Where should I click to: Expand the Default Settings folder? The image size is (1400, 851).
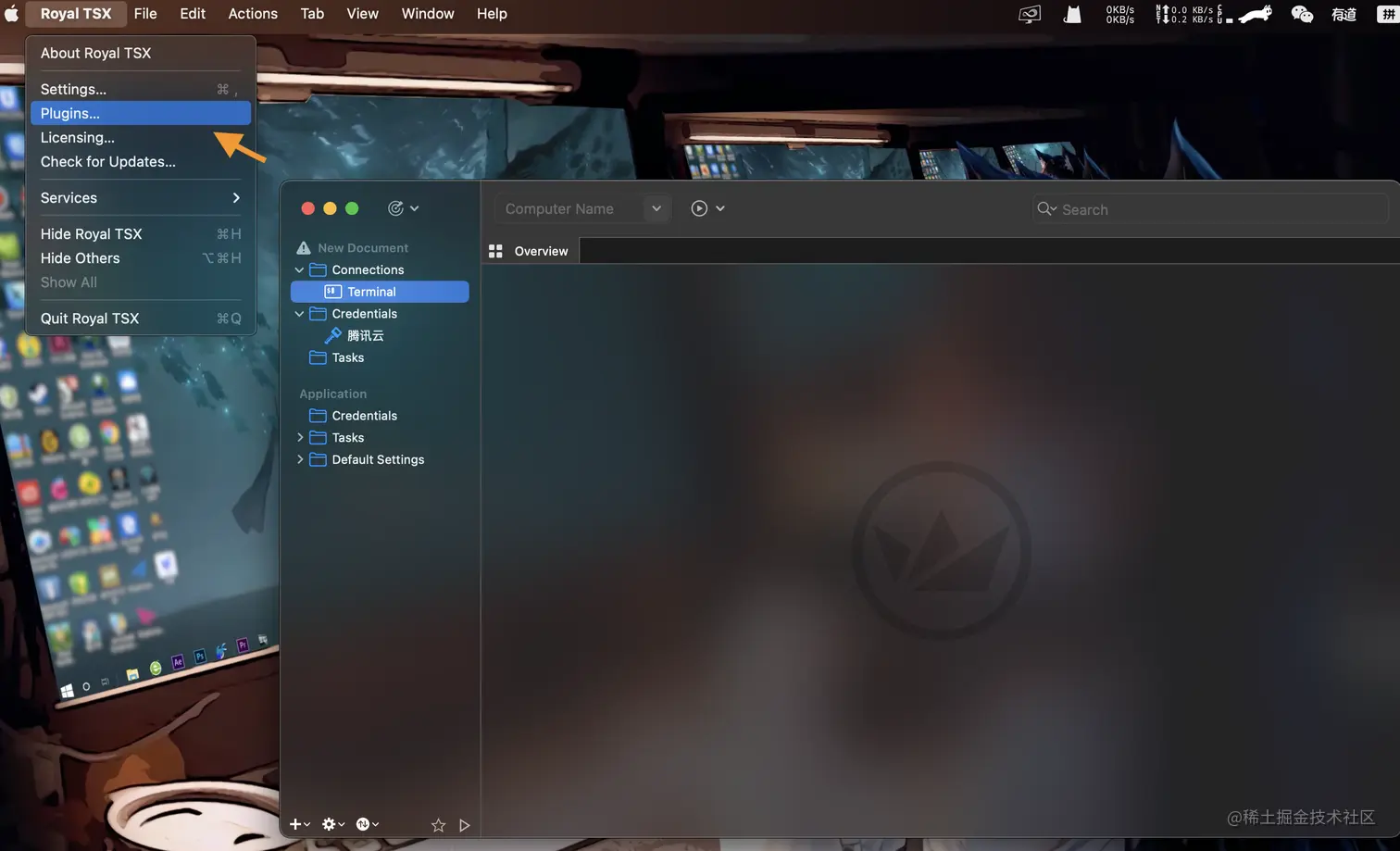pyautogui.click(x=299, y=459)
